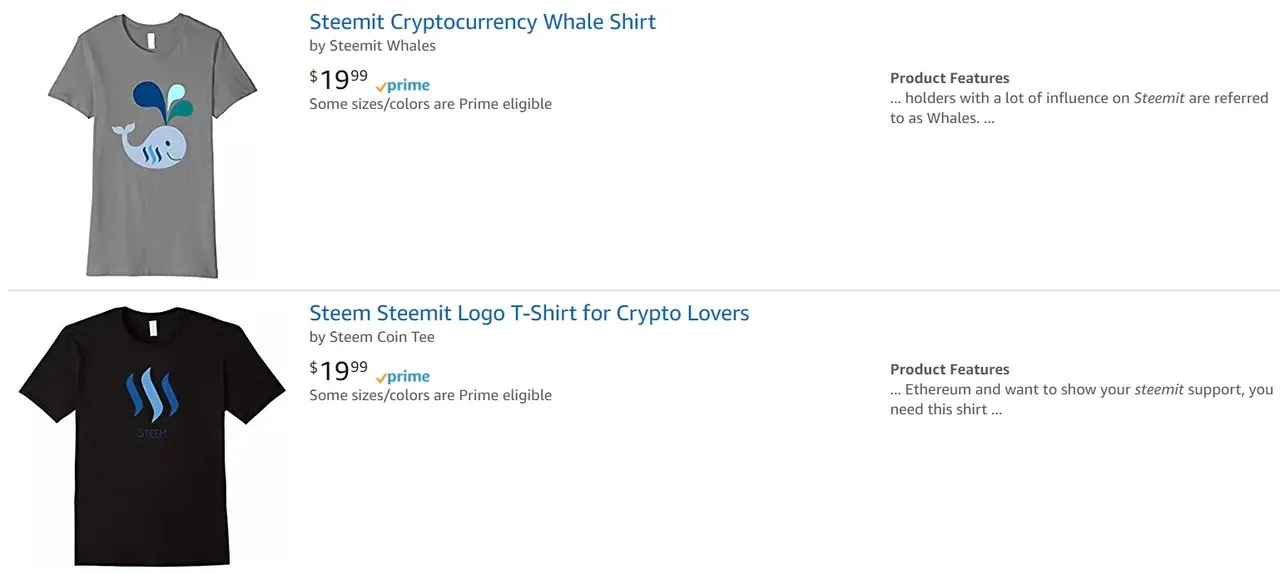Click the Product Features heading for the Steem logo shirt

[x=950, y=369]
